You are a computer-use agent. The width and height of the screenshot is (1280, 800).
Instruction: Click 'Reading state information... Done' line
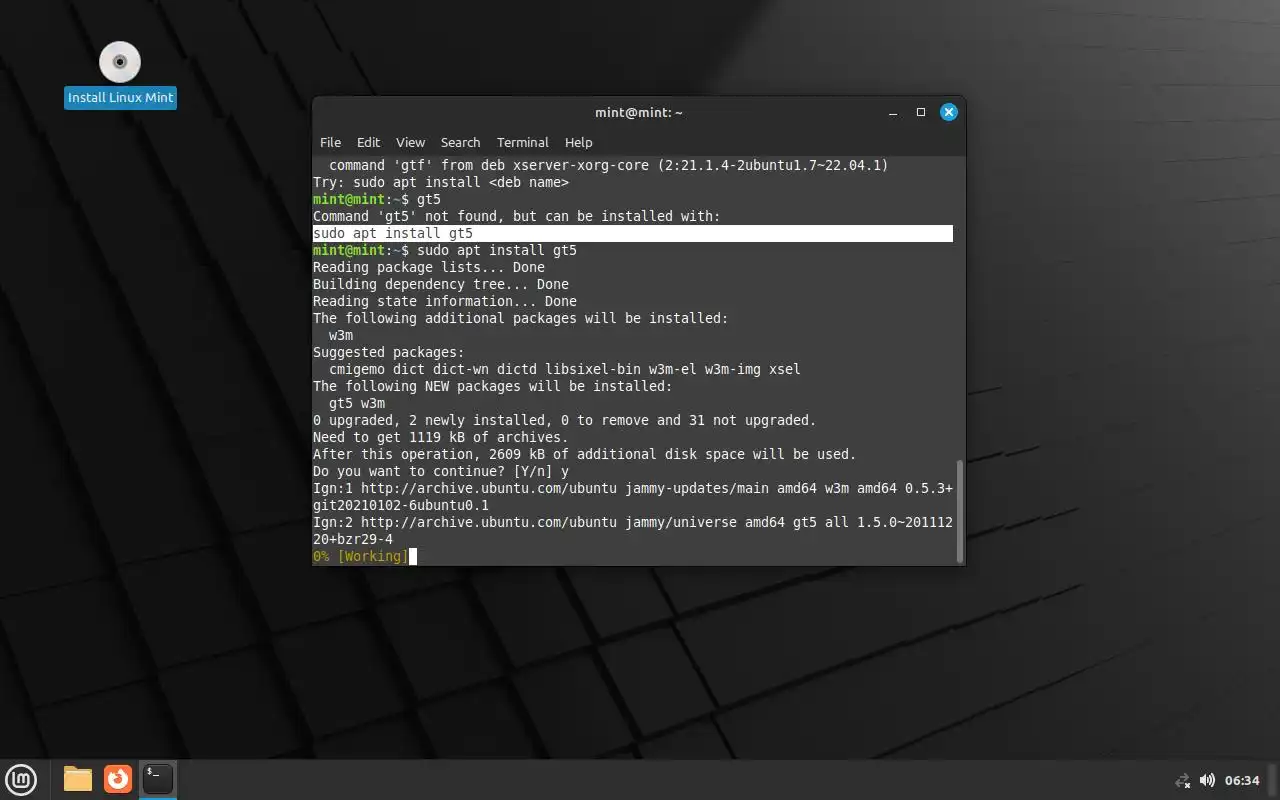coord(445,301)
